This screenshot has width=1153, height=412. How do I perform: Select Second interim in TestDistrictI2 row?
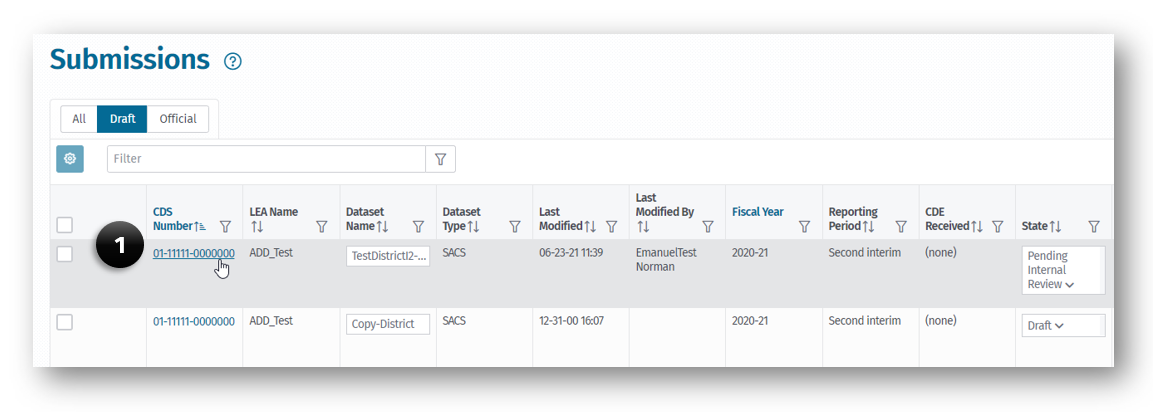(865, 253)
